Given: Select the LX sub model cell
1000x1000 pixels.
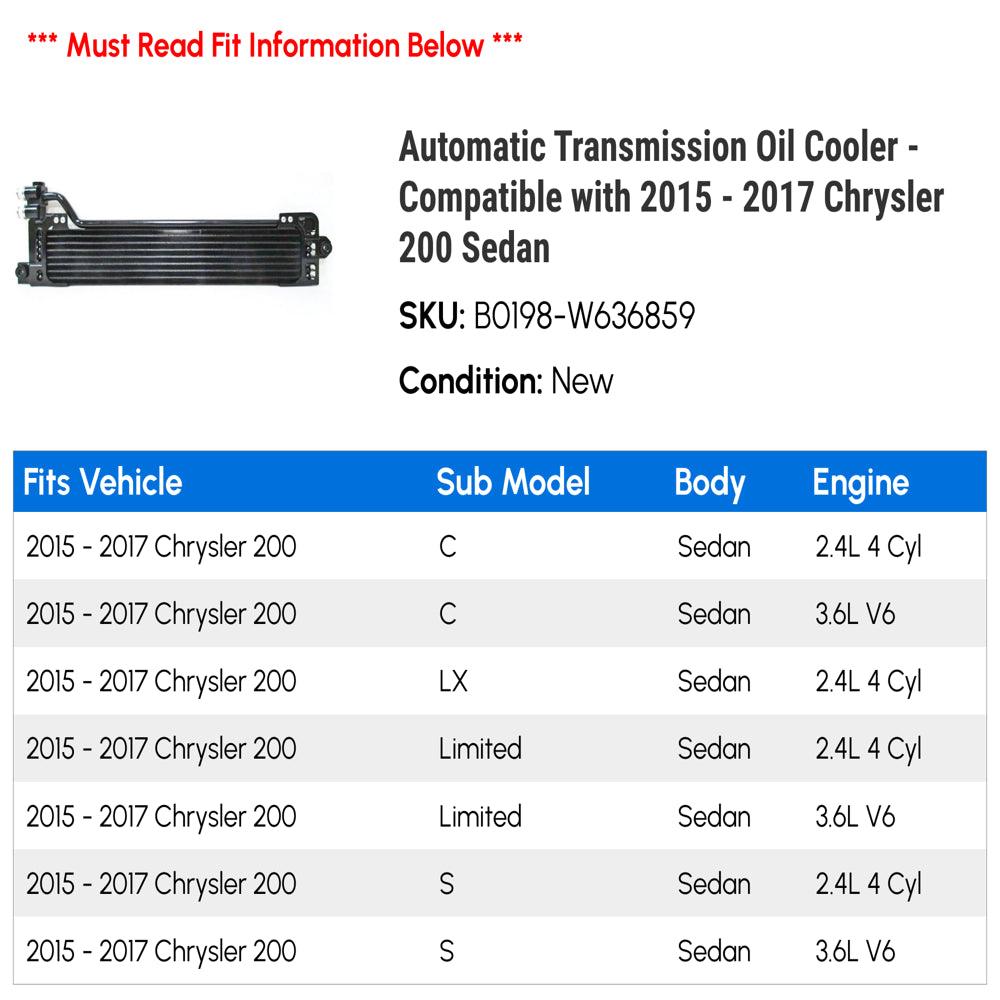Looking at the screenshot, I should tap(453, 682).
